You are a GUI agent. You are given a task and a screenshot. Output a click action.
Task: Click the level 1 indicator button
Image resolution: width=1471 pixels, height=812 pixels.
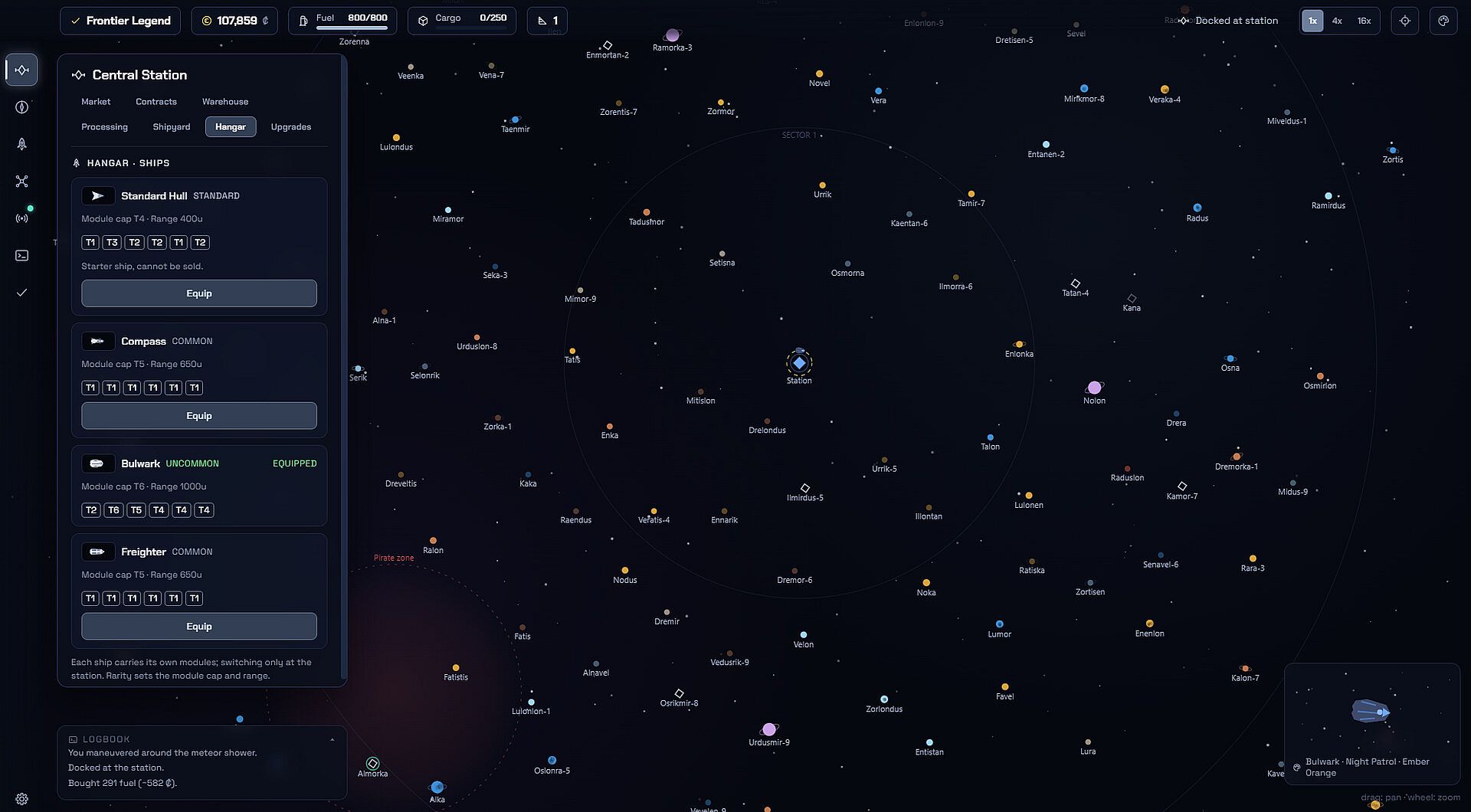coord(547,21)
